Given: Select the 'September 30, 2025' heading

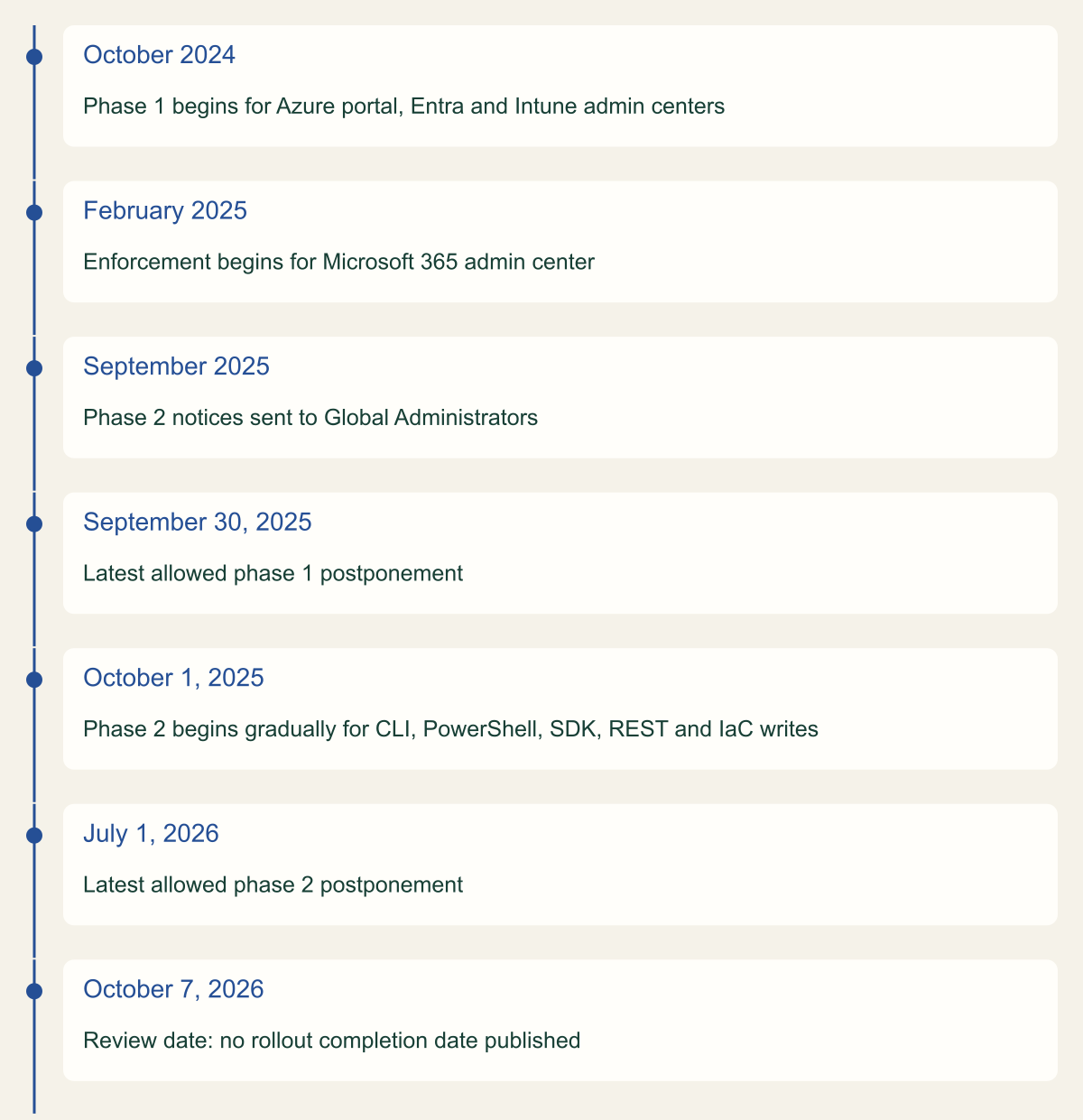Looking at the screenshot, I should point(198,523).
